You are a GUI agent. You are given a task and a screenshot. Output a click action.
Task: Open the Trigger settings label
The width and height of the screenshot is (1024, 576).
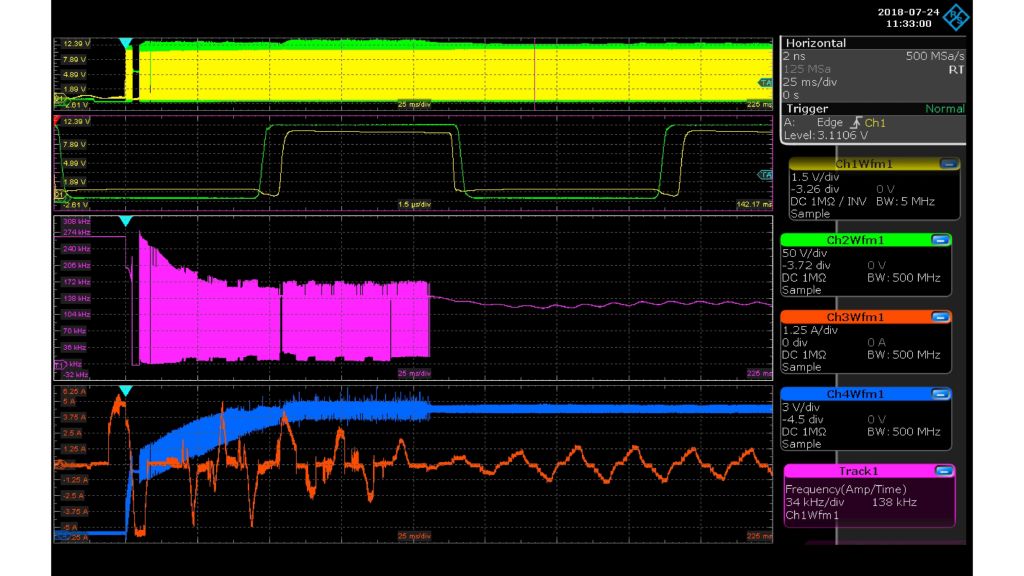click(x=808, y=109)
